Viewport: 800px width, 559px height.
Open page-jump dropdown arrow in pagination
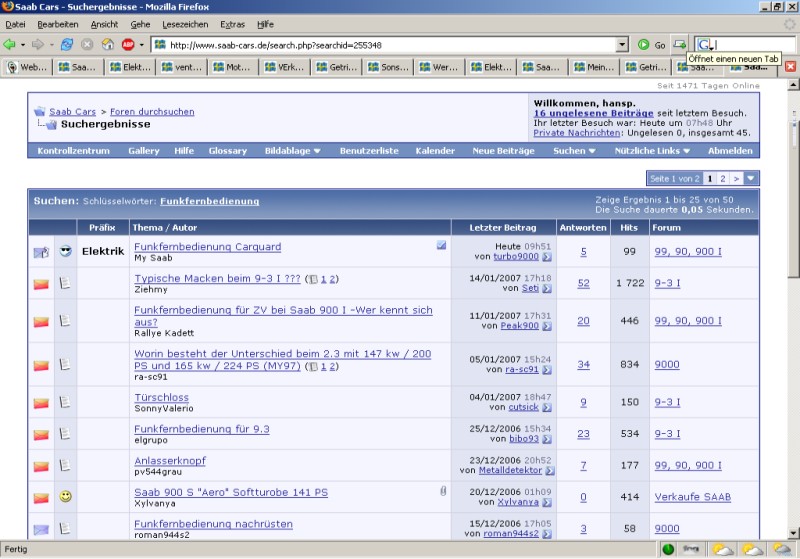[x=751, y=178]
